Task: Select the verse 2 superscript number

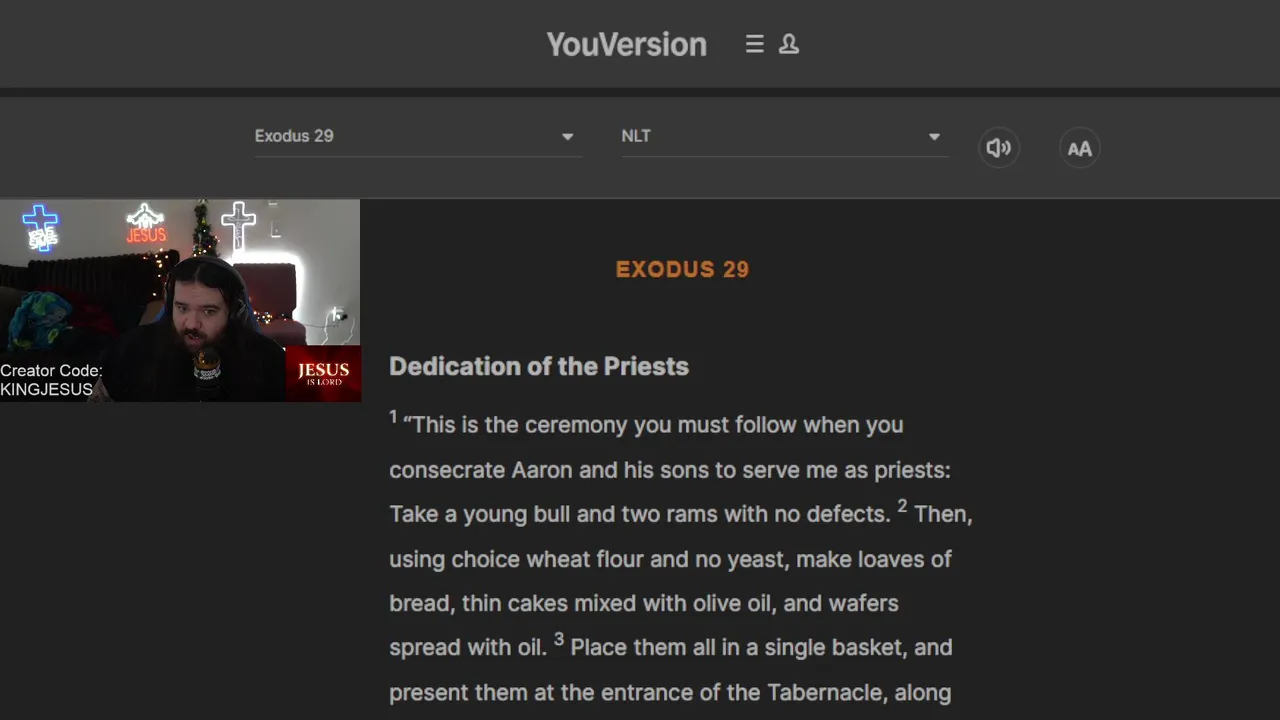Action: point(902,506)
